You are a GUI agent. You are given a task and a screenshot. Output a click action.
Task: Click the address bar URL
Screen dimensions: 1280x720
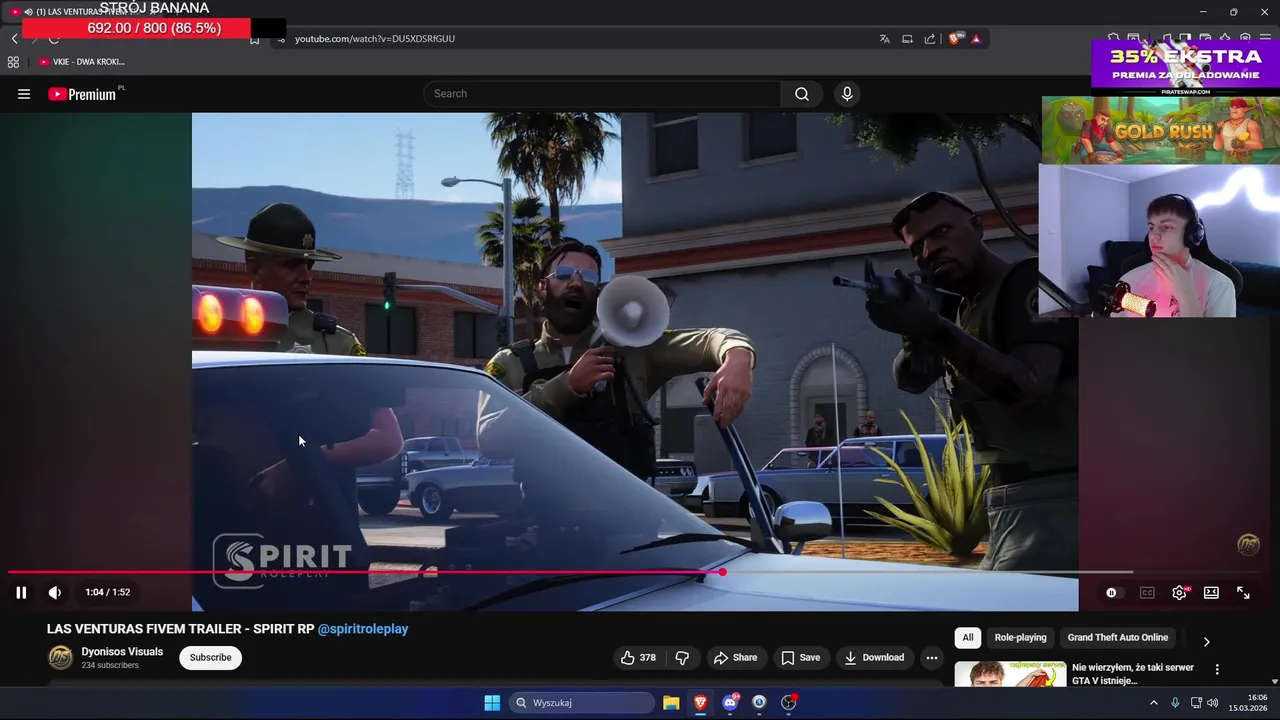tap(375, 39)
